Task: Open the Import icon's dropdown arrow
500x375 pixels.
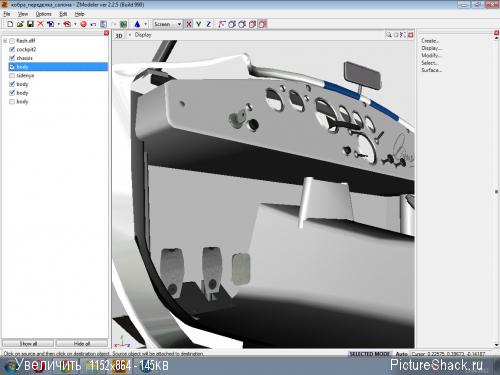Action: pos(59,24)
